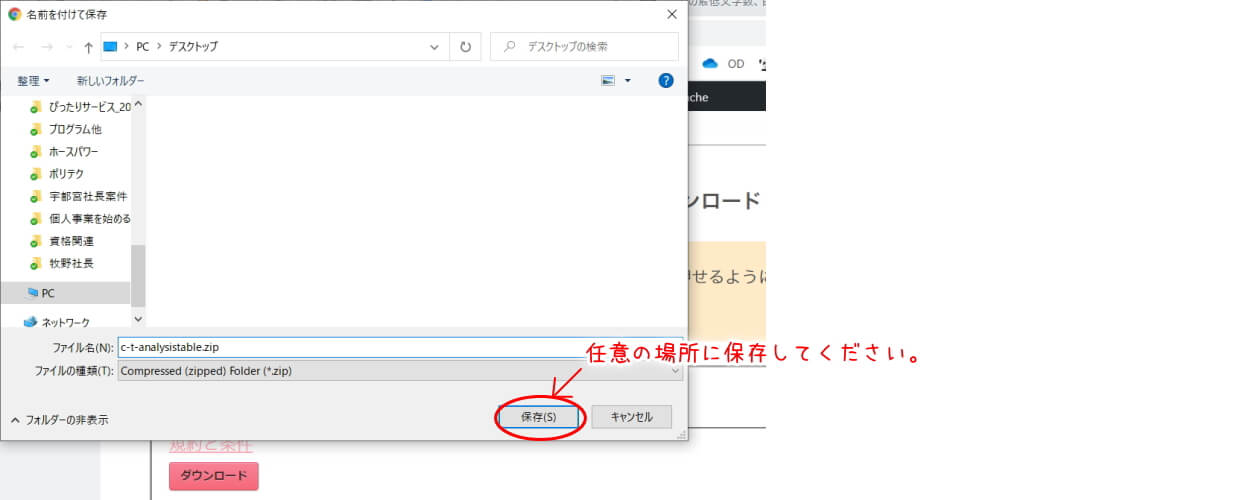
Task: Open the recent locations chevron
Action: (x=69, y=47)
